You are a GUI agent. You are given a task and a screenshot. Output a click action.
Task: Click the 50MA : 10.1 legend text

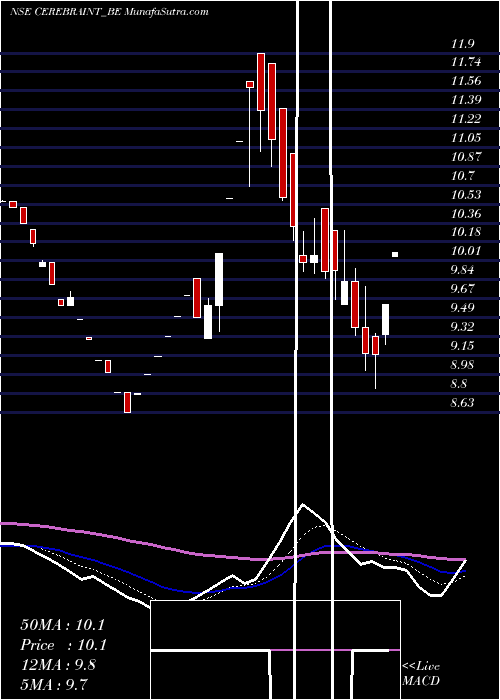click(63, 625)
